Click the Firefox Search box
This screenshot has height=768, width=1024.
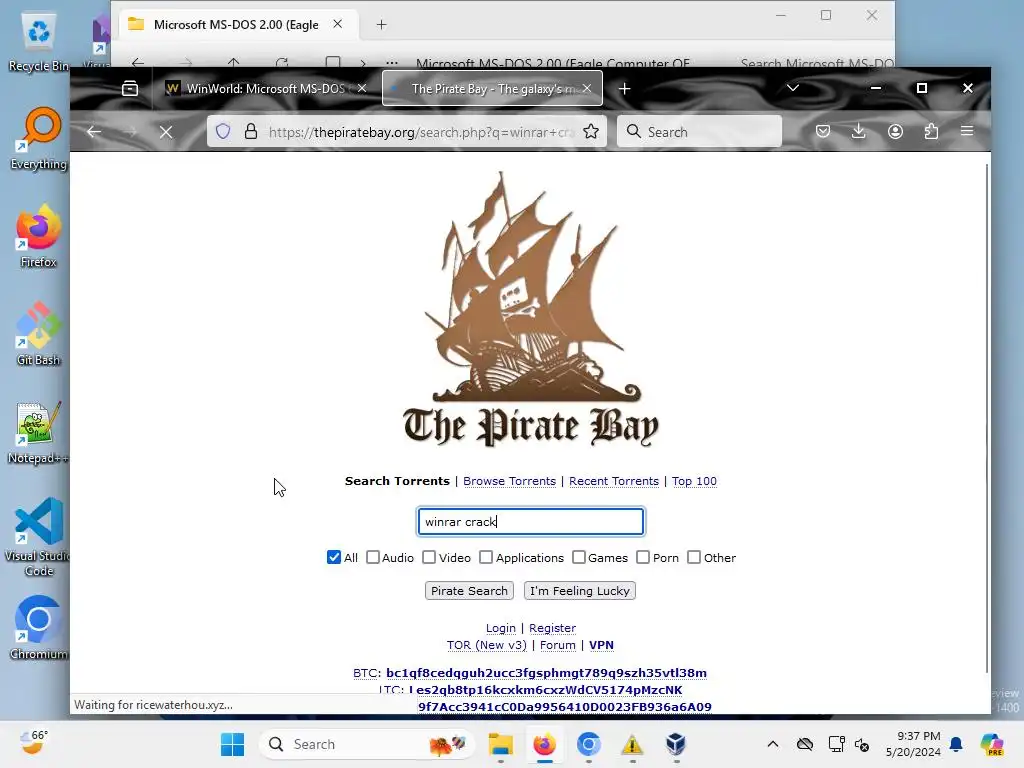[699, 132]
